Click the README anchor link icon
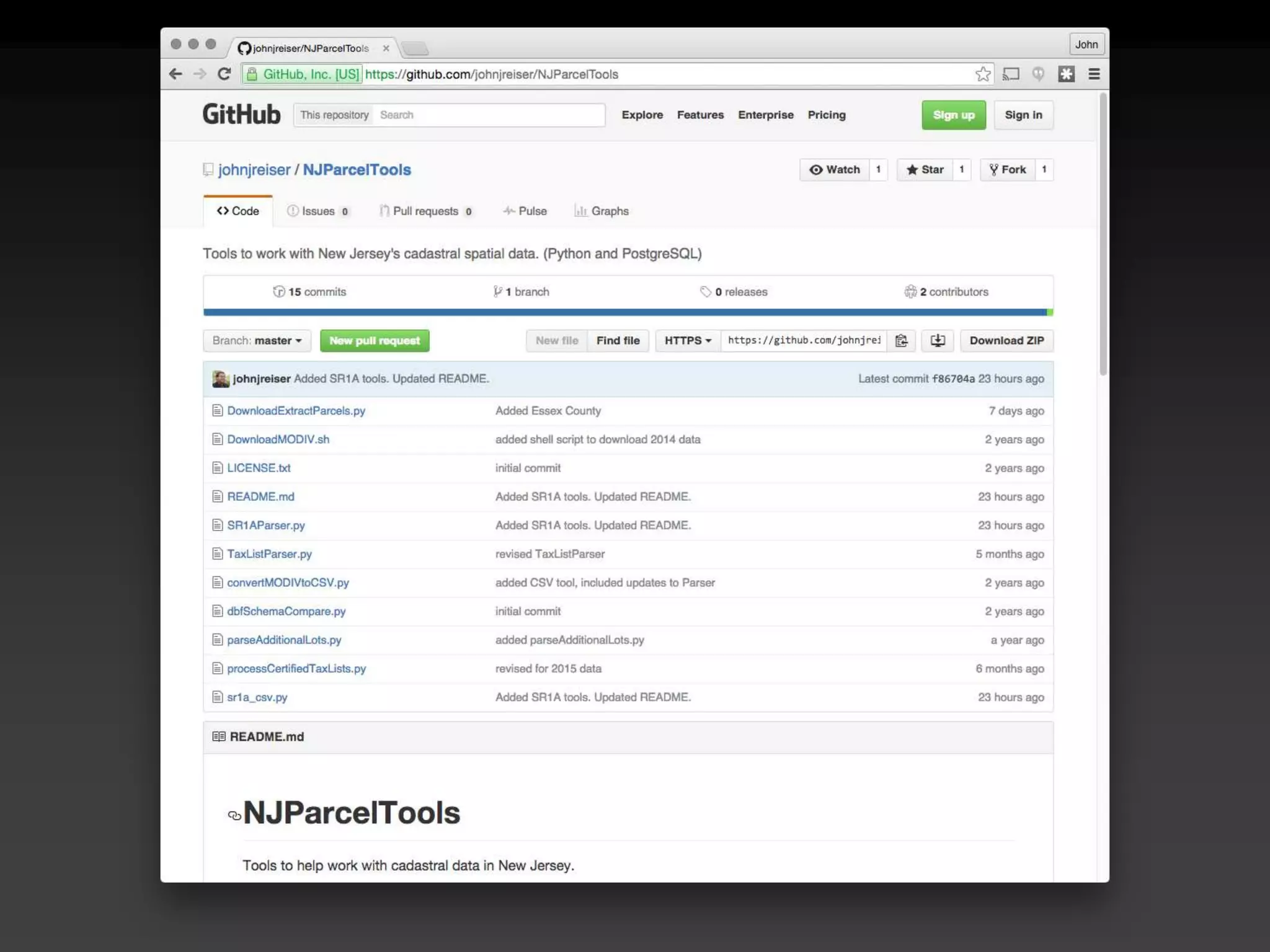Image resolution: width=1270 pixels, height=952 pixels. pyautogui.click(x=234, y=816)
